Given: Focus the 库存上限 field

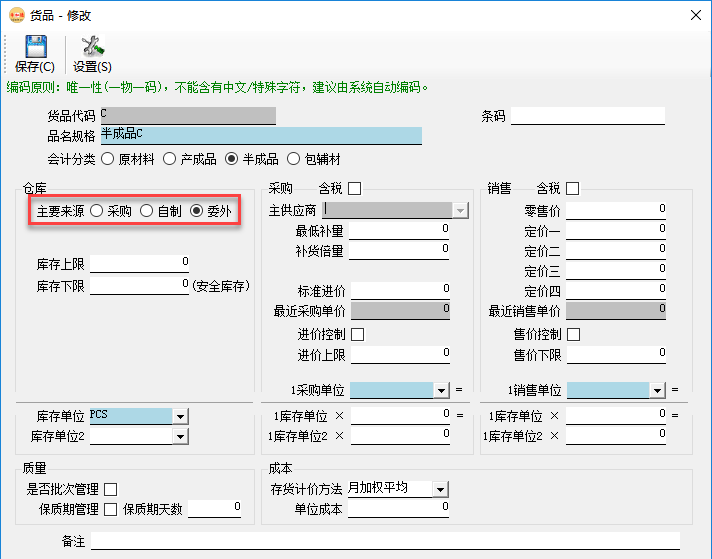Looking at the screenshot, I should click(x=139, y=264).
